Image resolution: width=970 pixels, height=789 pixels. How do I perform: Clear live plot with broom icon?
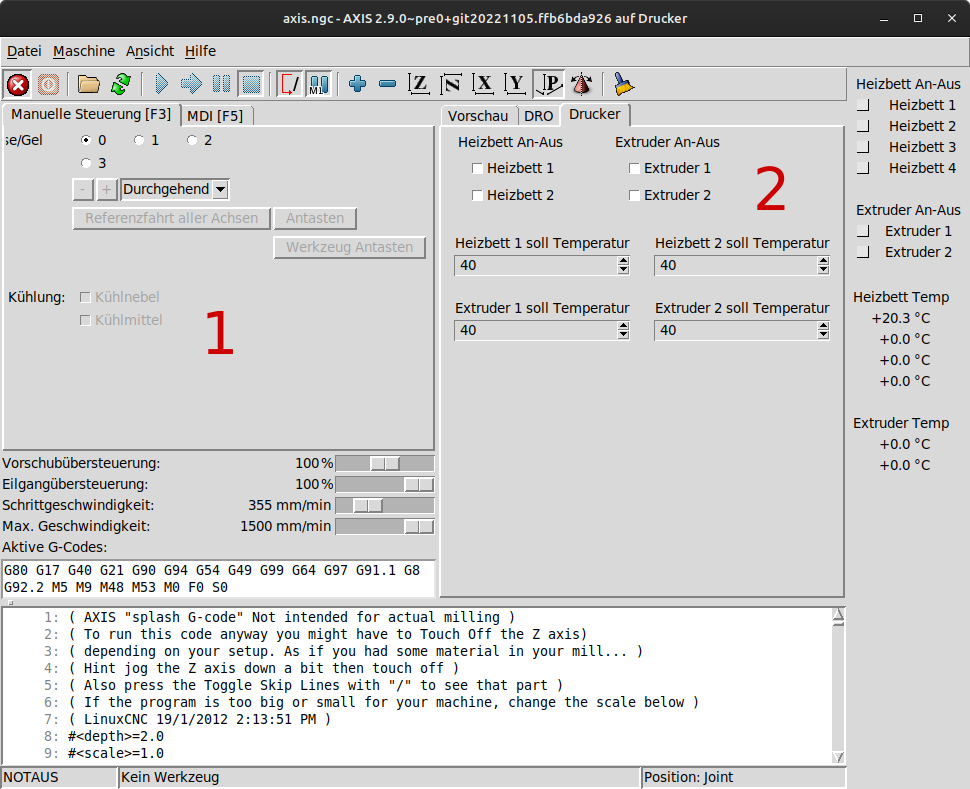coord(624,84)
